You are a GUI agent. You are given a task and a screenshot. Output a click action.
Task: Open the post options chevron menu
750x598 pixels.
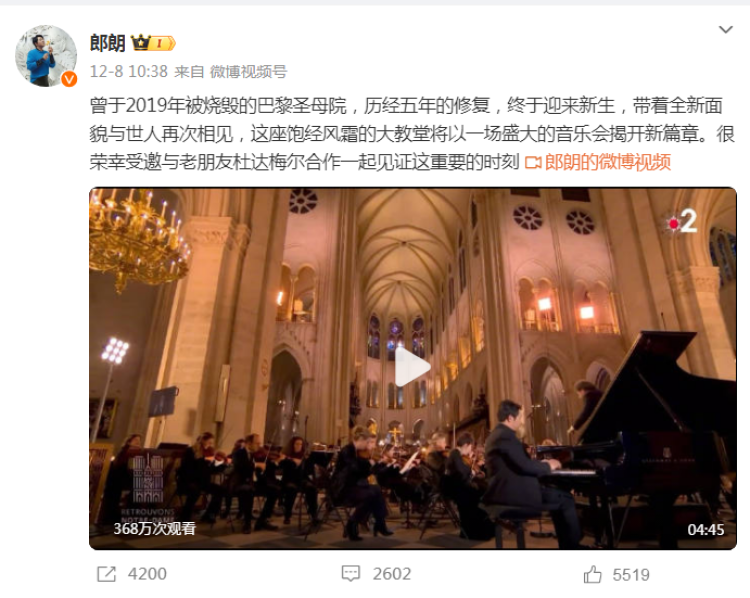click(726, 30)
